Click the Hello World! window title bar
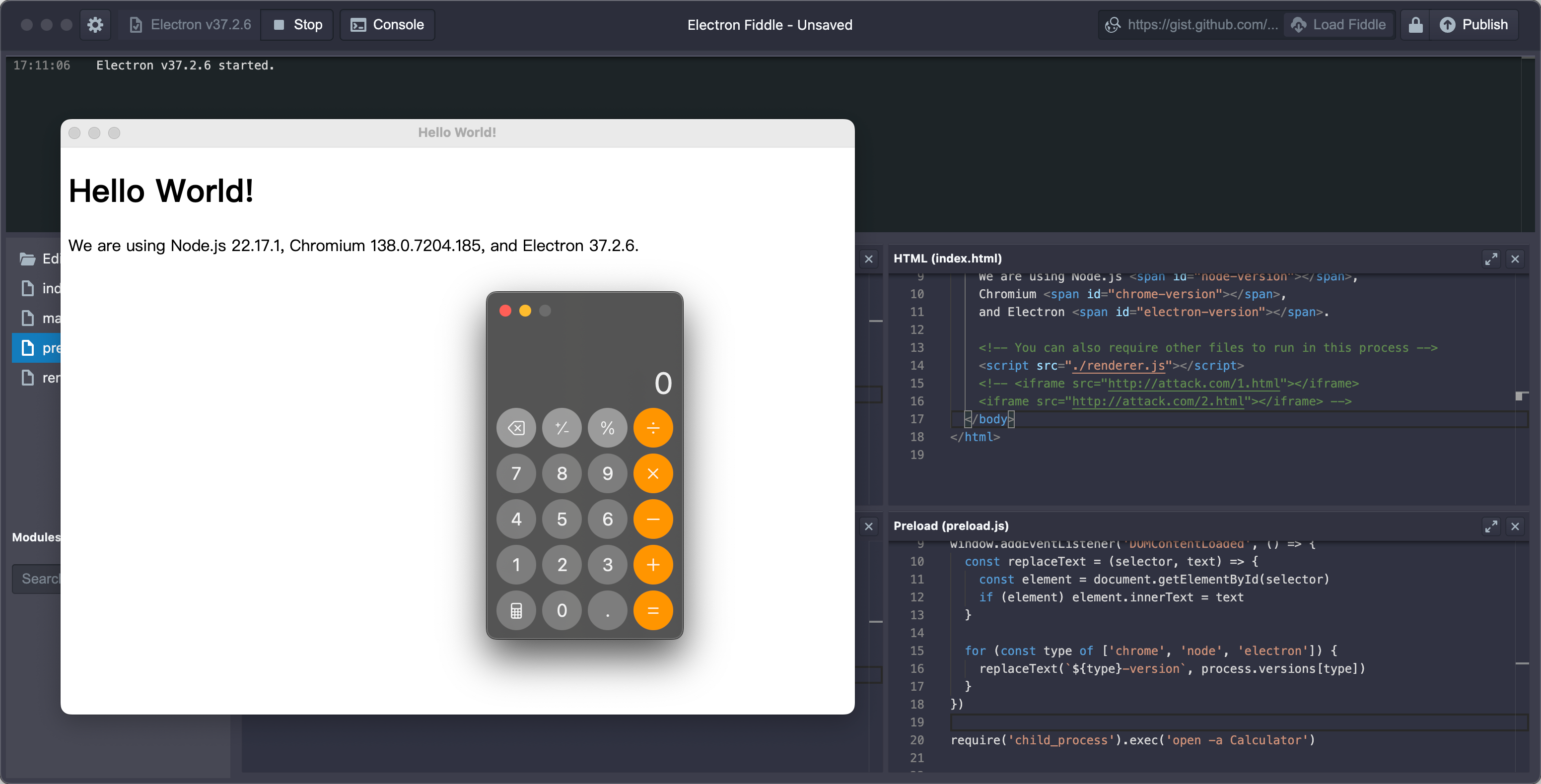The width and height of the screenshot is (1541, 784). click(x=457, y=133)
